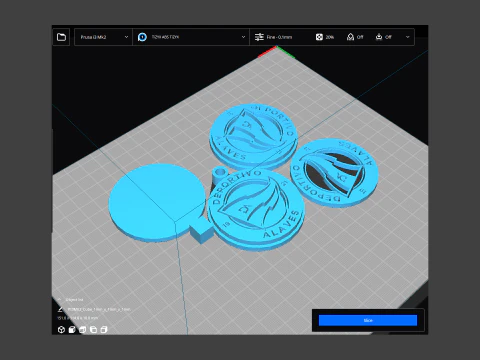Switch to 3D perspective view icon
Screen dimensions: 480x360
coord(61,330)
